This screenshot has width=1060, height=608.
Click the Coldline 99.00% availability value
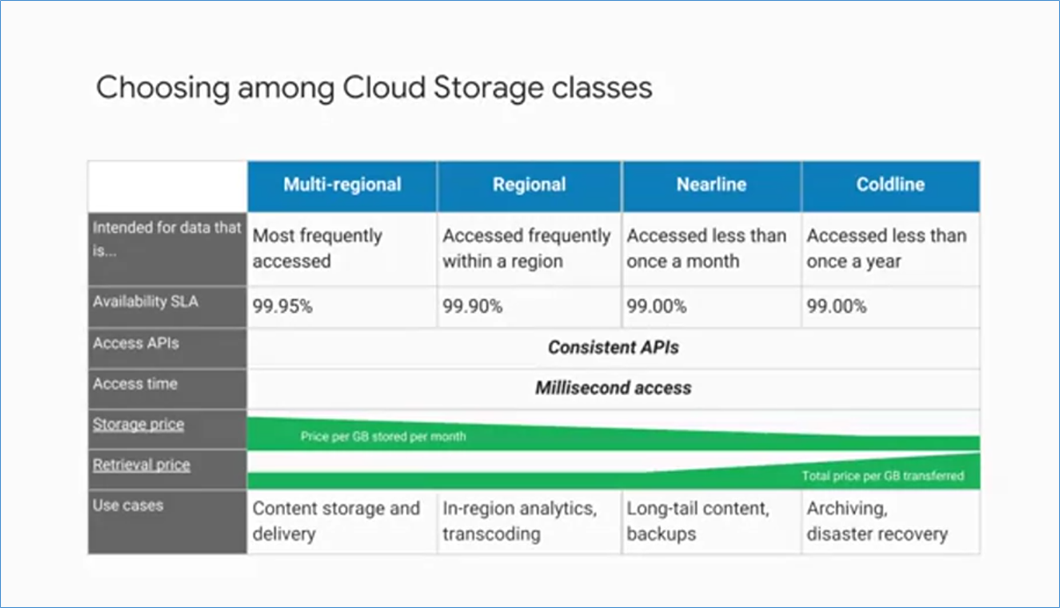click(836, 306)
